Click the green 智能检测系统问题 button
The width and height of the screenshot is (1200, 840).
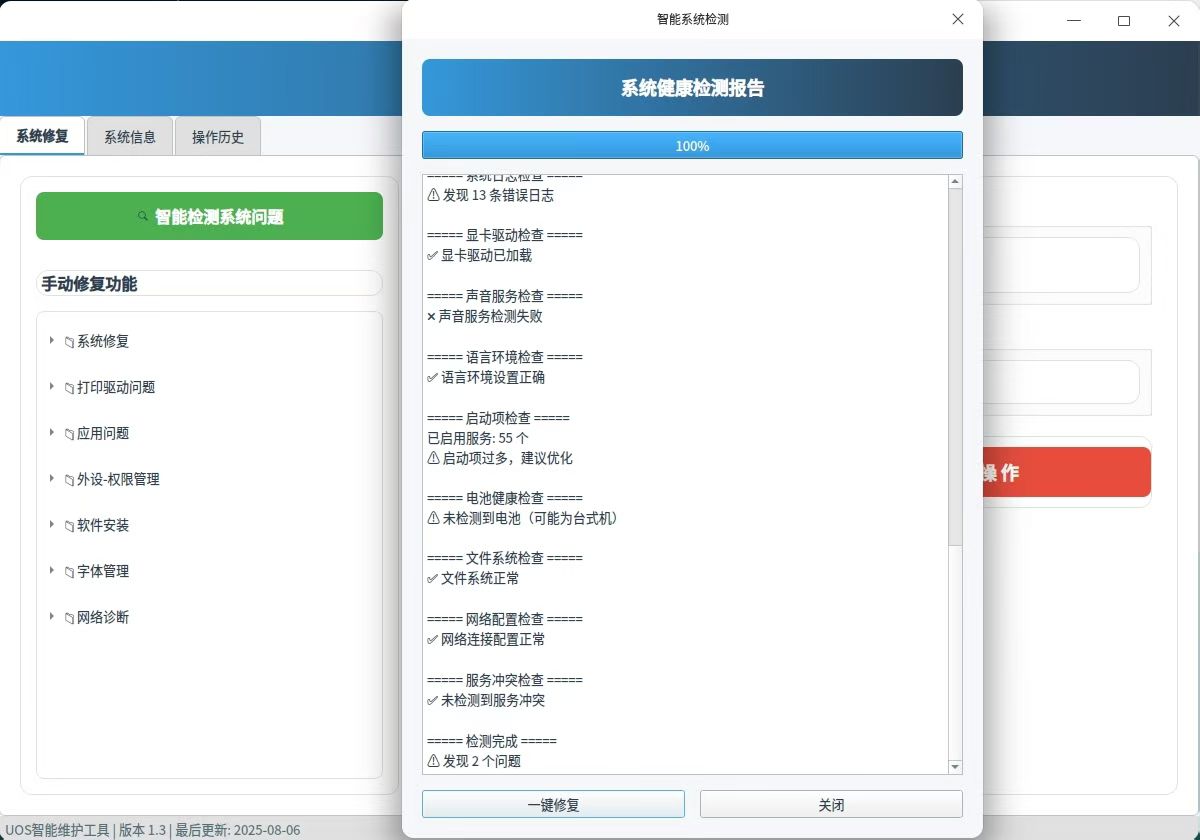209,216
